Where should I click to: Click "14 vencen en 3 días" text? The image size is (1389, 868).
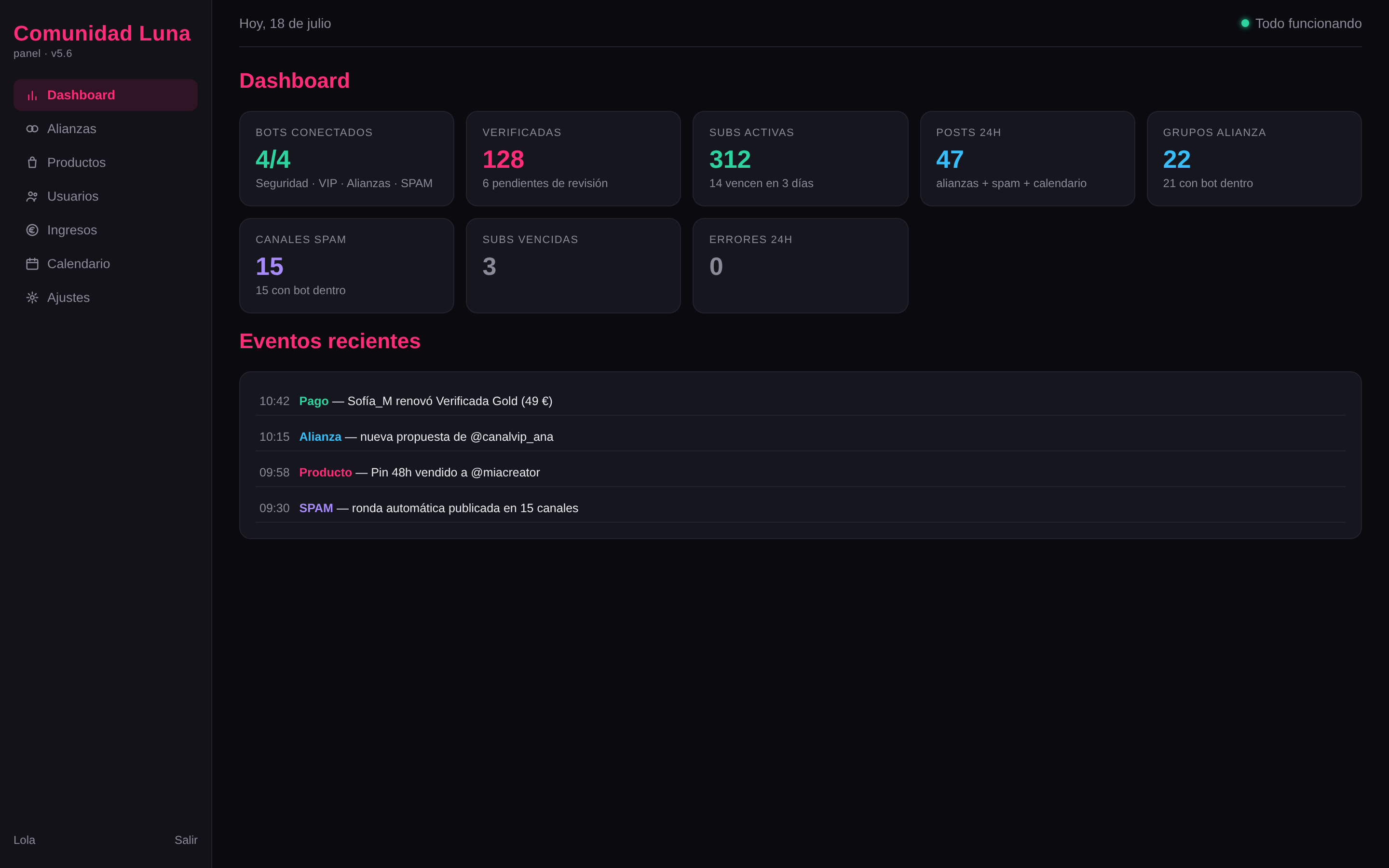[761, 183]
